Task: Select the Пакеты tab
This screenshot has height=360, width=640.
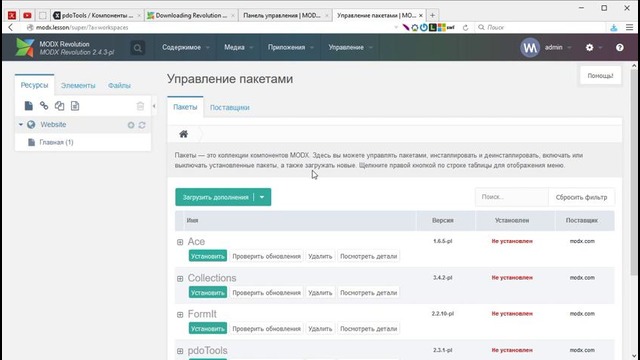Action: click(x=185, y=107)
